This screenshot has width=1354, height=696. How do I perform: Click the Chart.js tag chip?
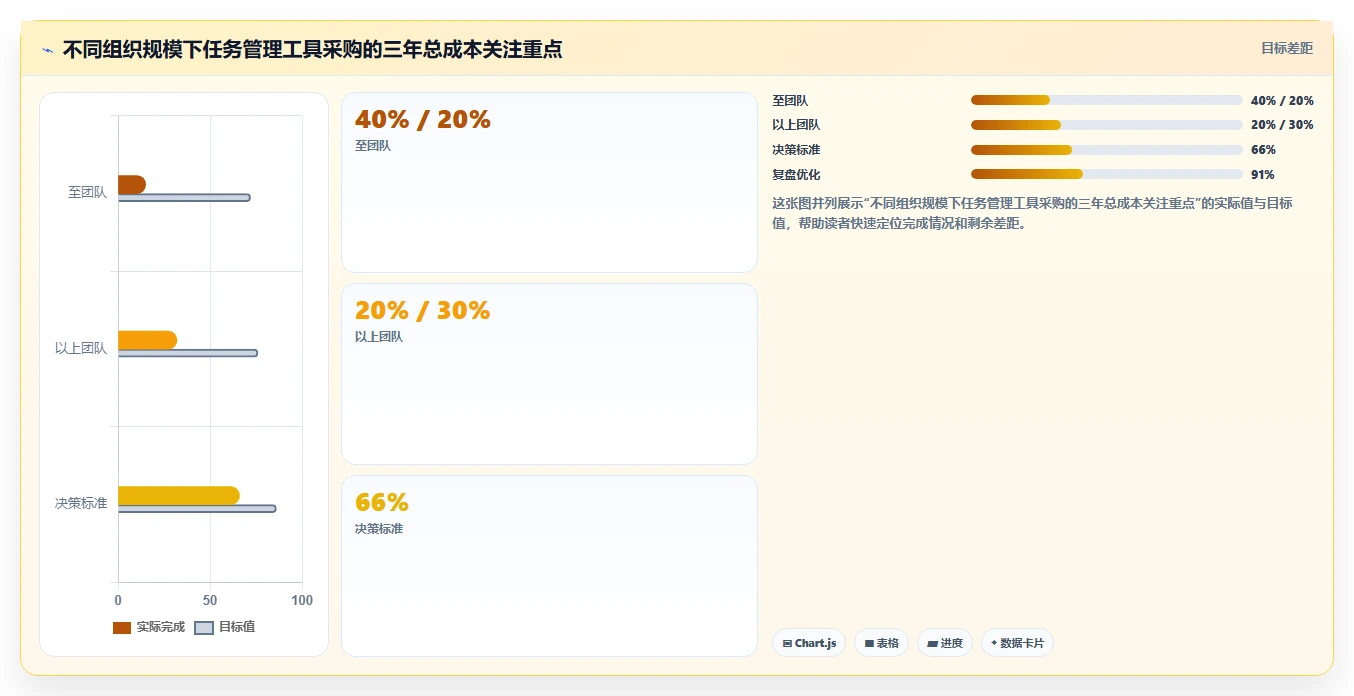coord(810,643)
